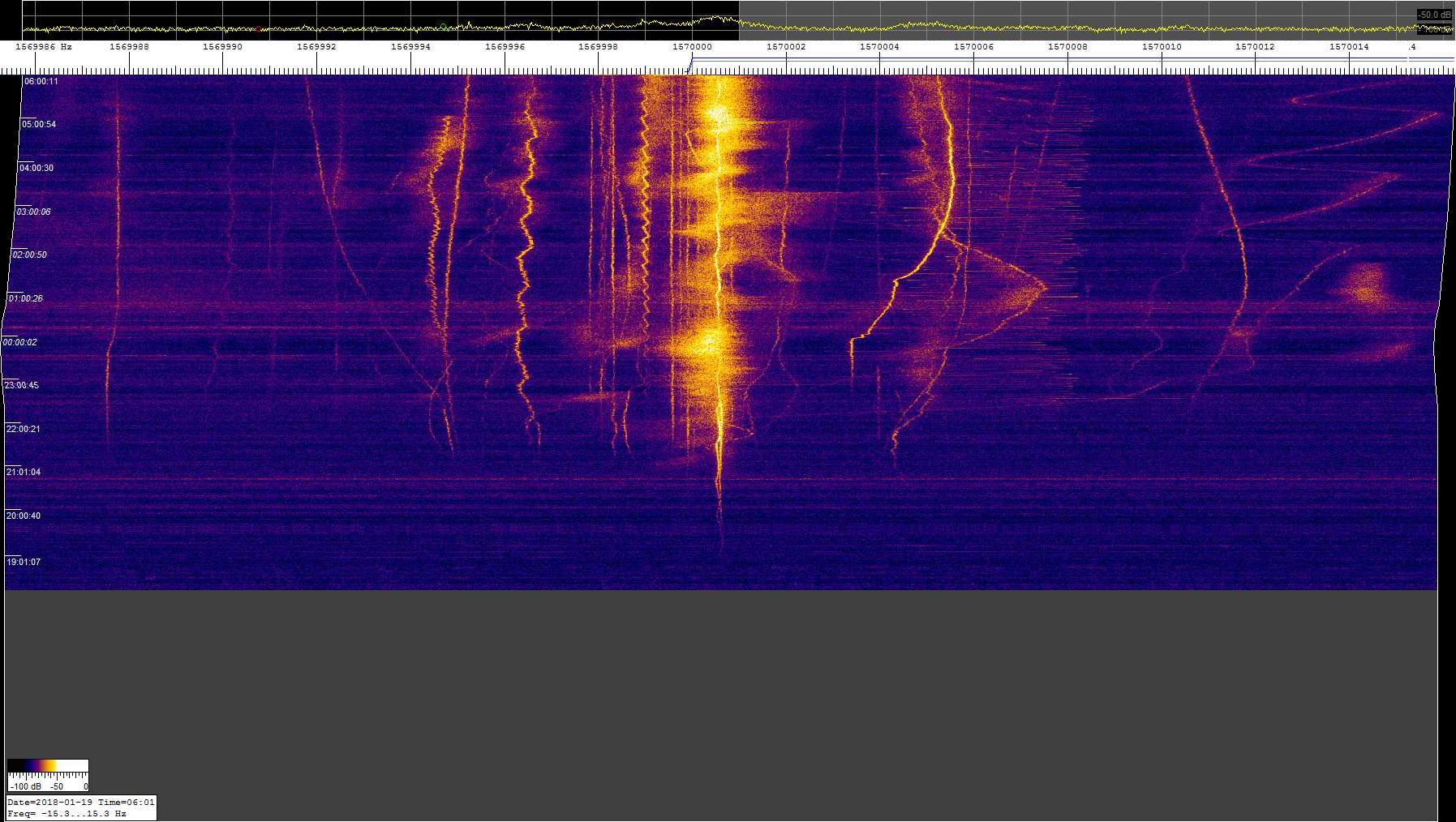Click the 1570014 frequency axis label
Screen dimensions: 1456x822
pyautogui.click(x=1349, y=47)
